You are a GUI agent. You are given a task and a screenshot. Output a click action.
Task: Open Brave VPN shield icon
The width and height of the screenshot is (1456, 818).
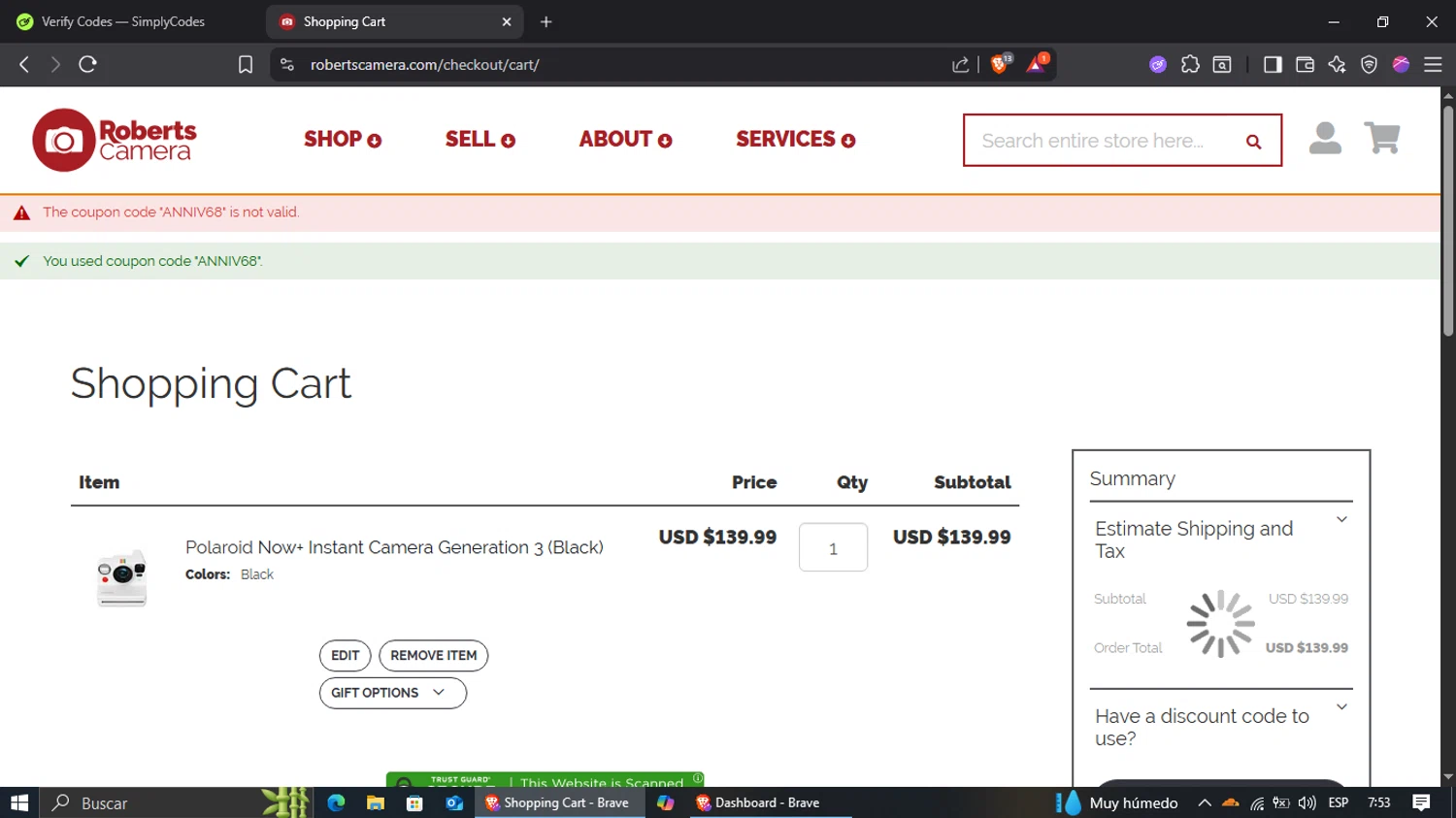[1369, 64]
